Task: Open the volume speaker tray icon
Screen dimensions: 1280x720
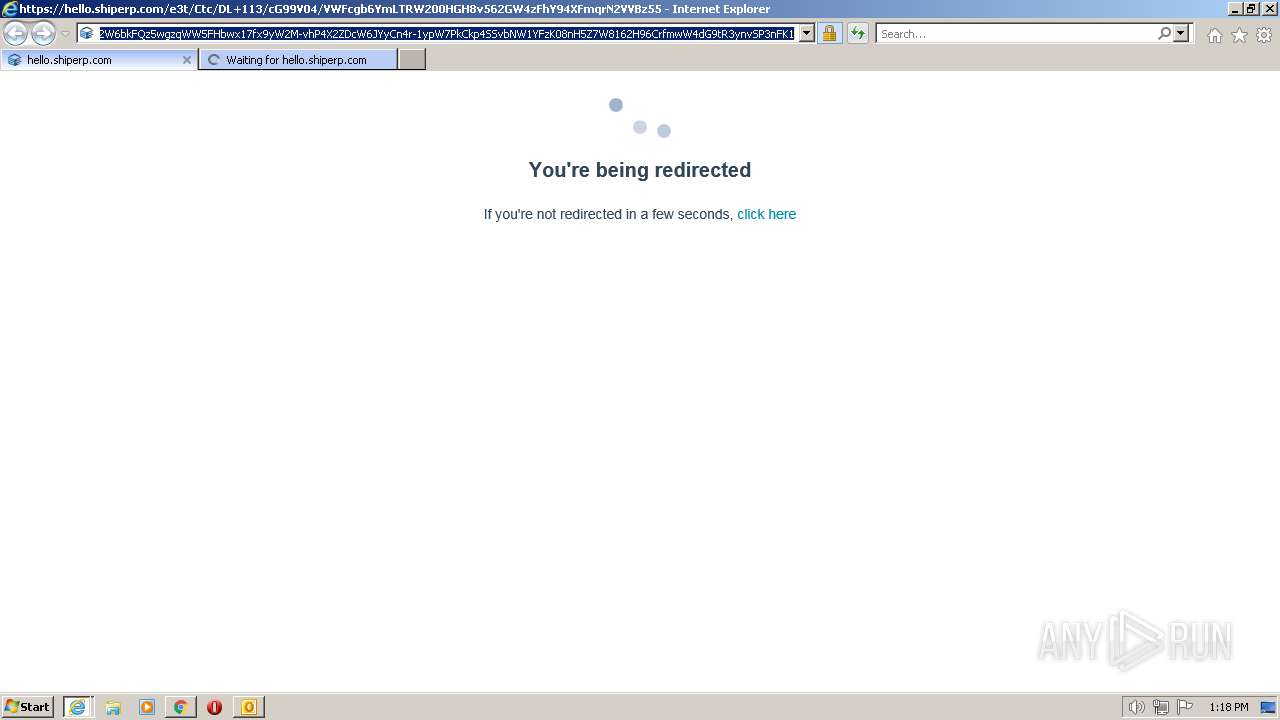Action: tap(1137, 707)
